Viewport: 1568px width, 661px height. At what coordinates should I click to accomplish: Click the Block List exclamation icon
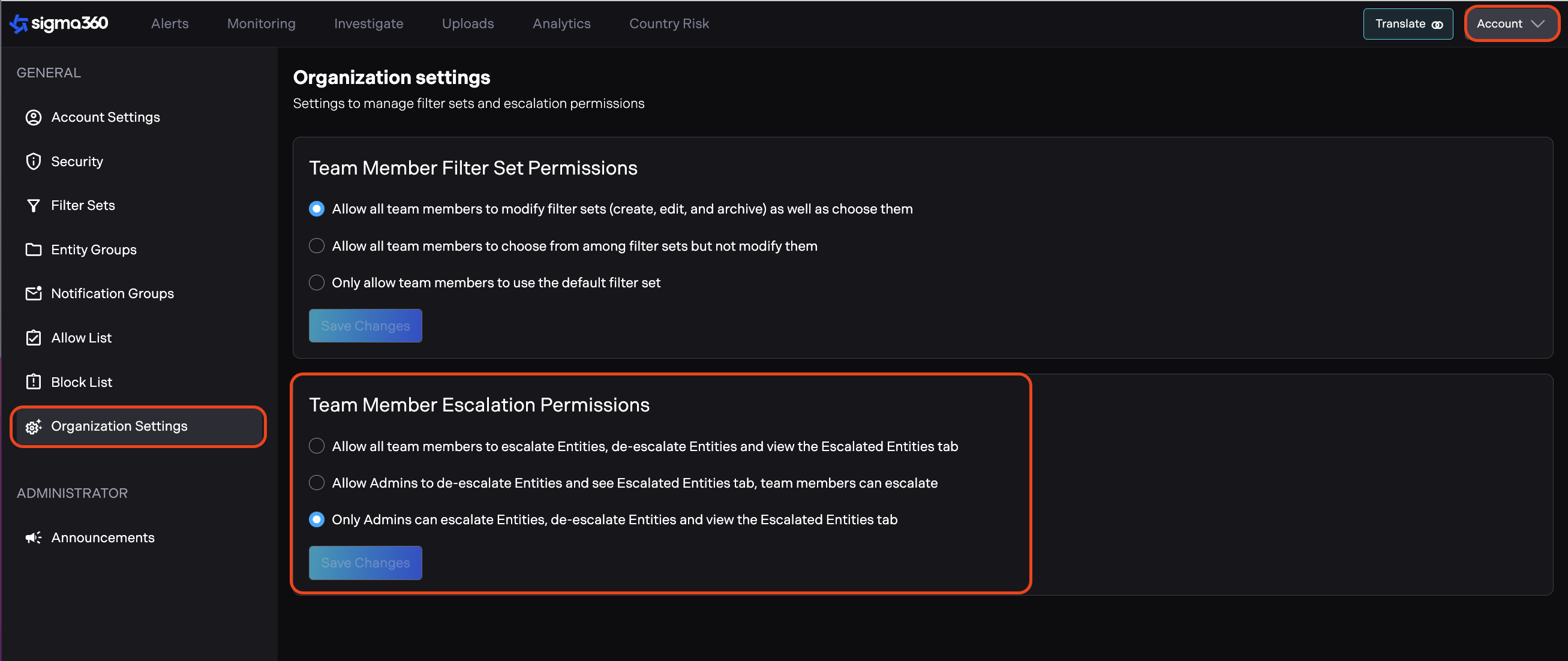point(34,382)
